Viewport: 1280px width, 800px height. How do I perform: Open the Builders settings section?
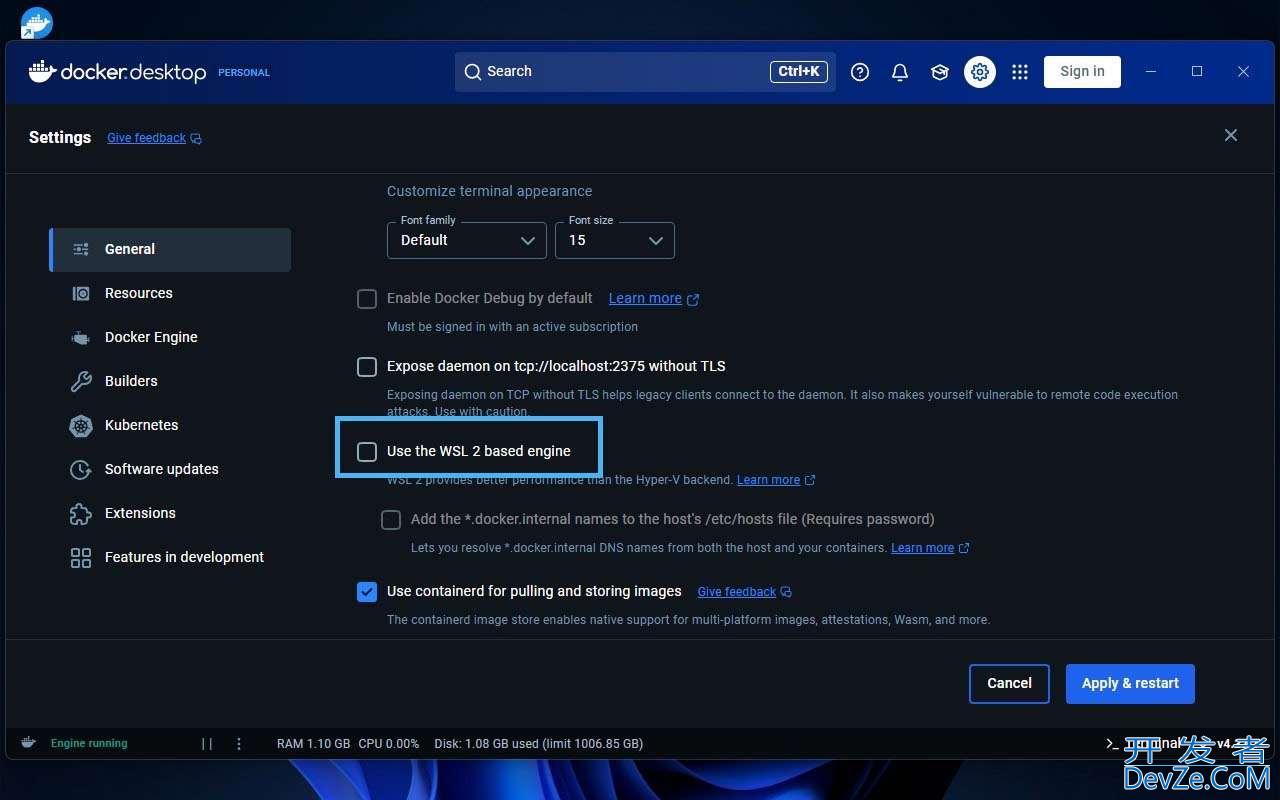pyautogui.click(x=170, y=381)
